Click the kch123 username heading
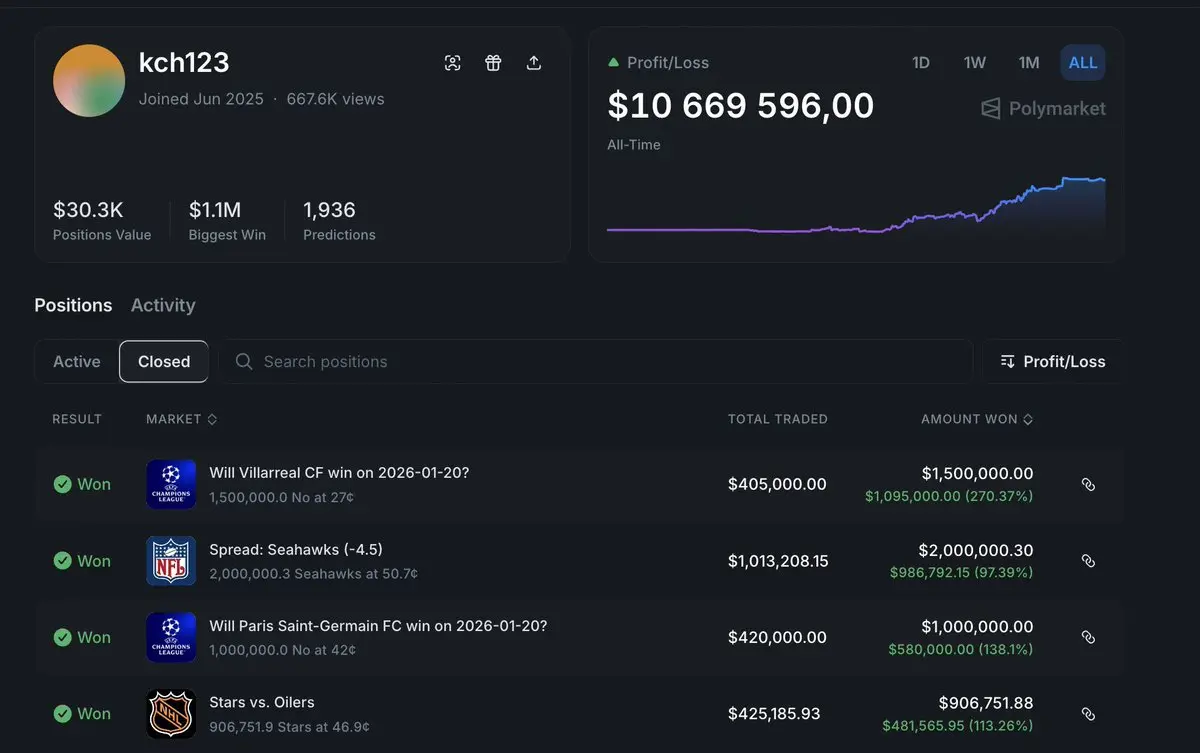This screenshot has width=1200, height=753. click(184, 62)
